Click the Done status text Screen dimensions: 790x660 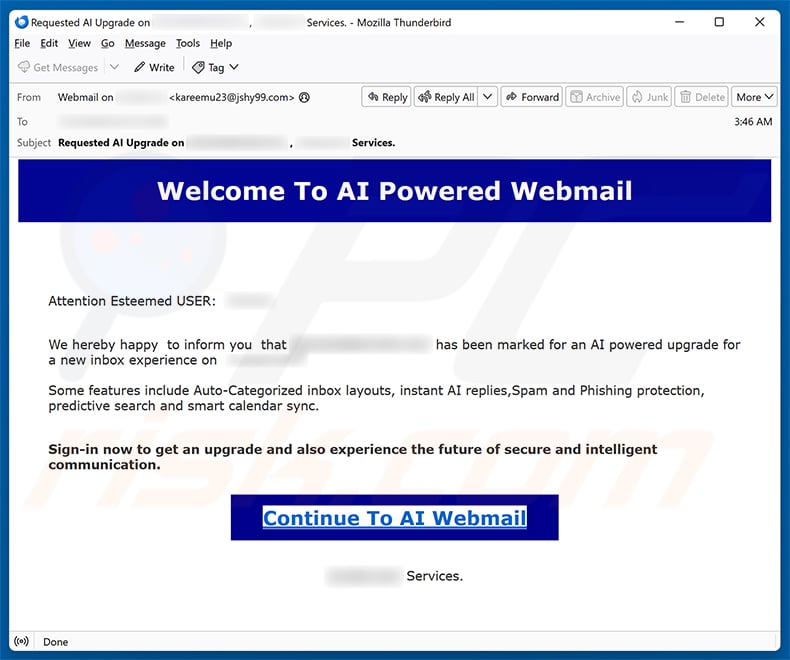(x=55, y=642)
